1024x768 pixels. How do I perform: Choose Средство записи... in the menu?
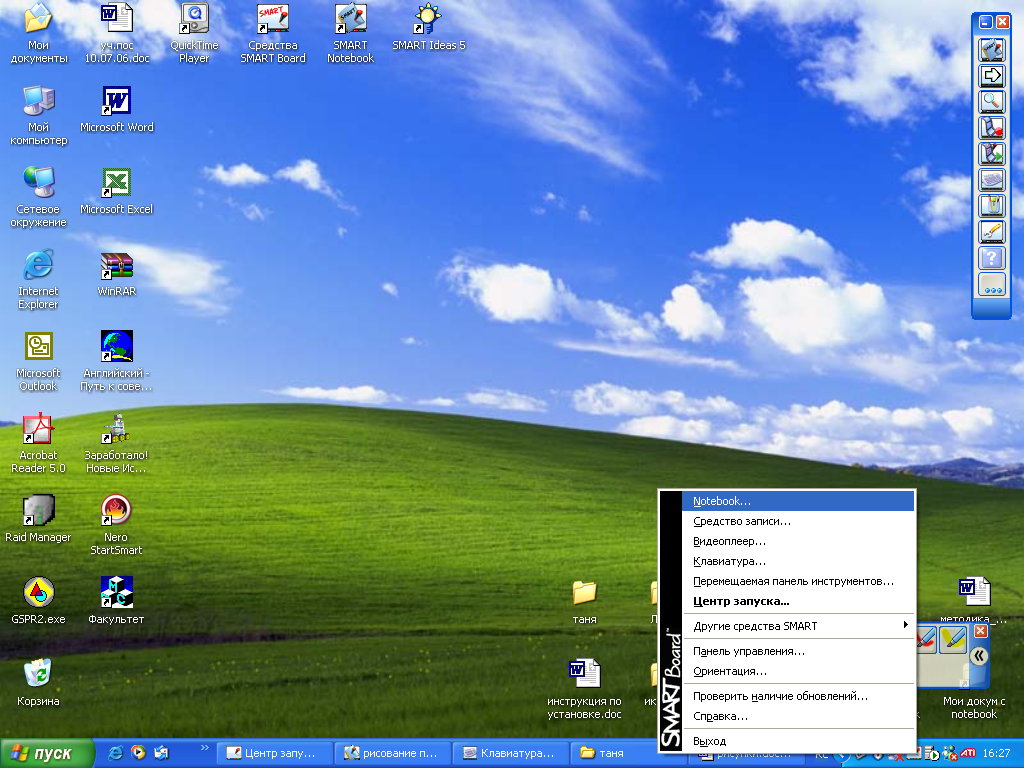798,521
